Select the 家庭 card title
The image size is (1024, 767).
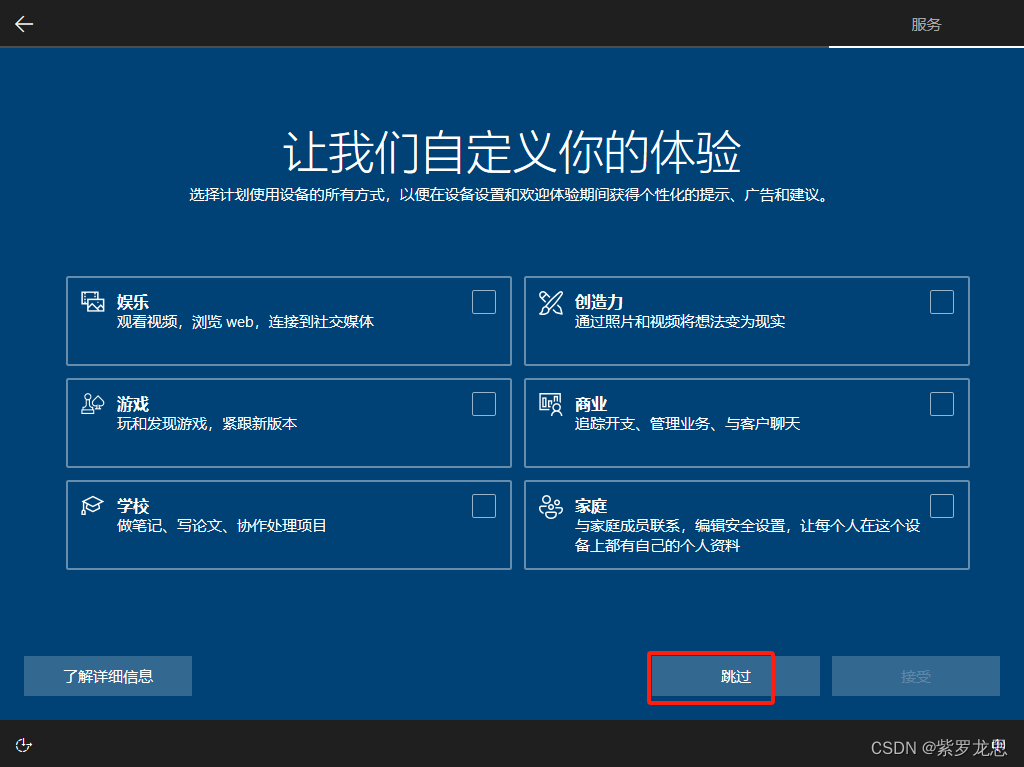pos(590,506)
